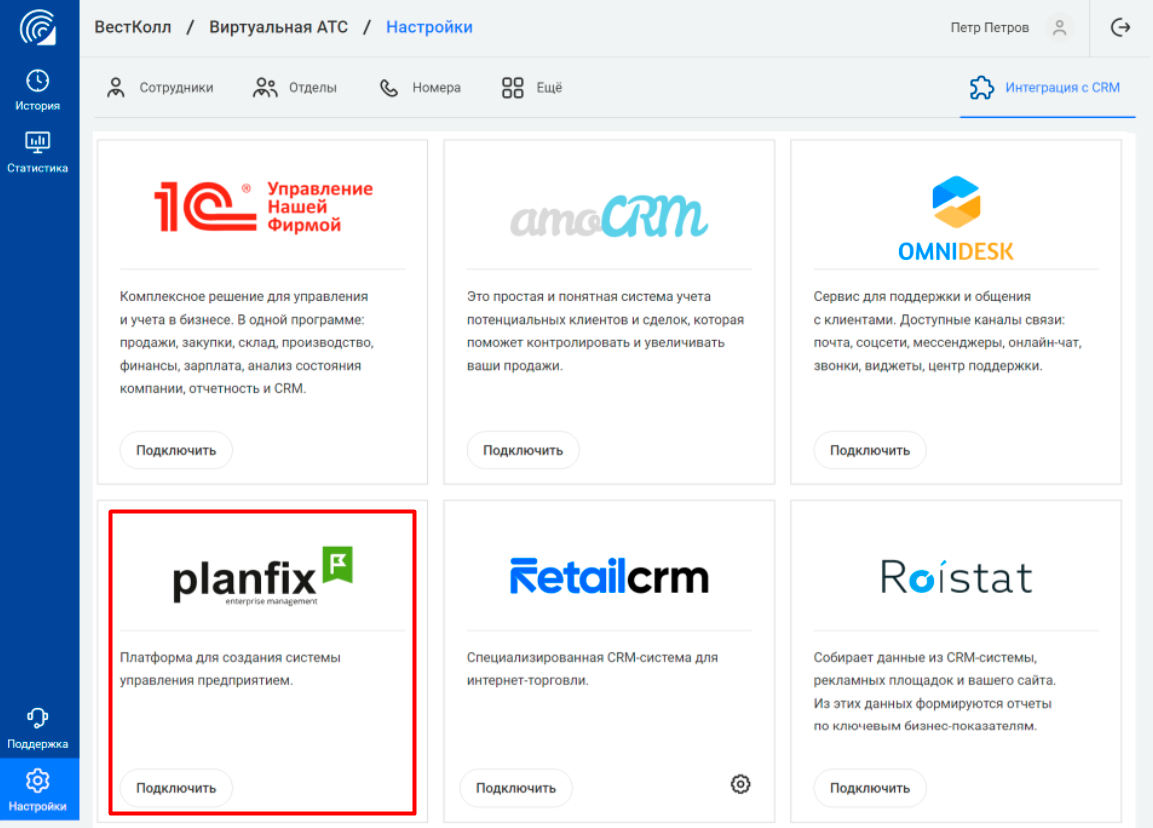
Task: Click the Отделы people icon
Action: 265,88
